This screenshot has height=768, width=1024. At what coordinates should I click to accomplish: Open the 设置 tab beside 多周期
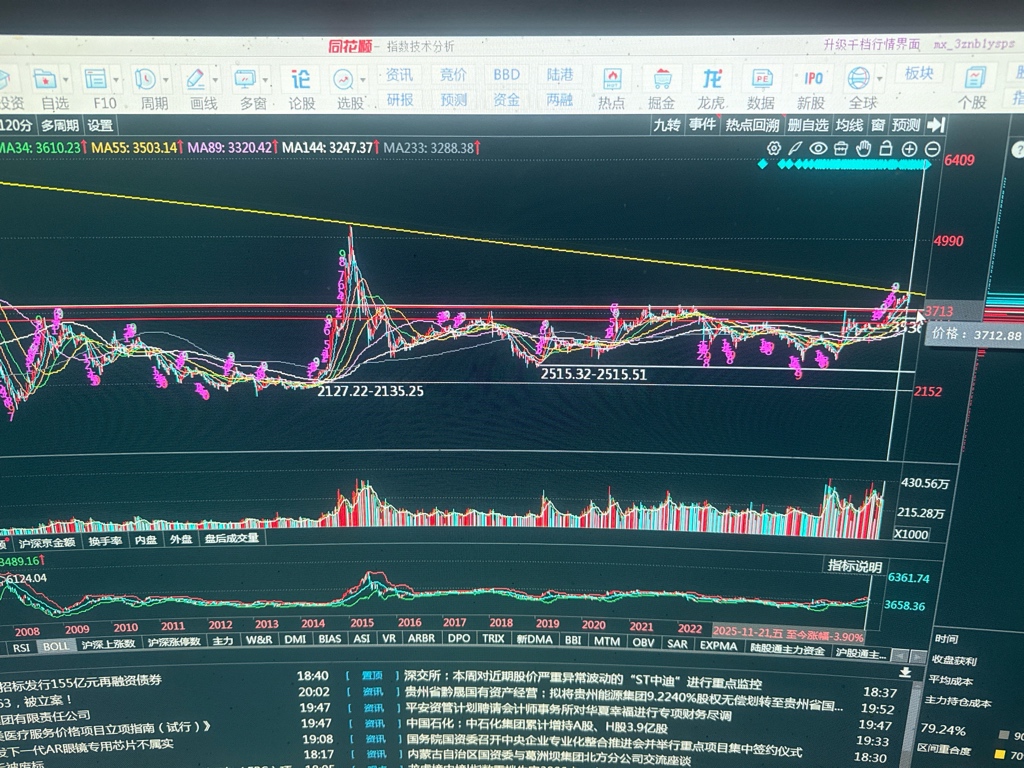coord(100,125)
